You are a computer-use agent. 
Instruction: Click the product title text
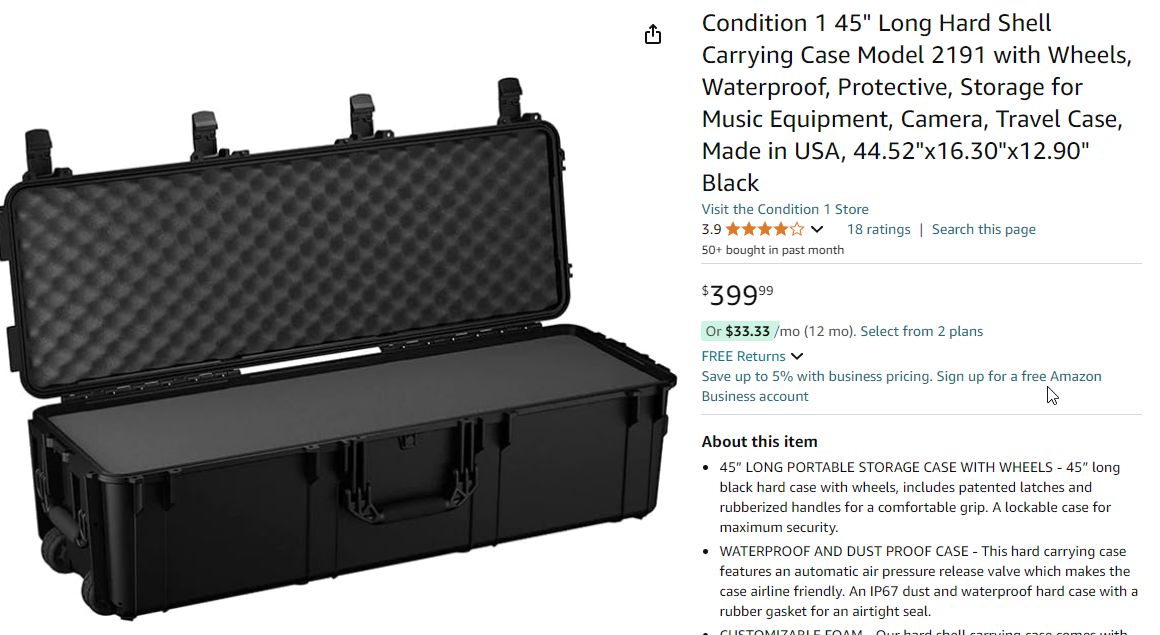[915, 103]
